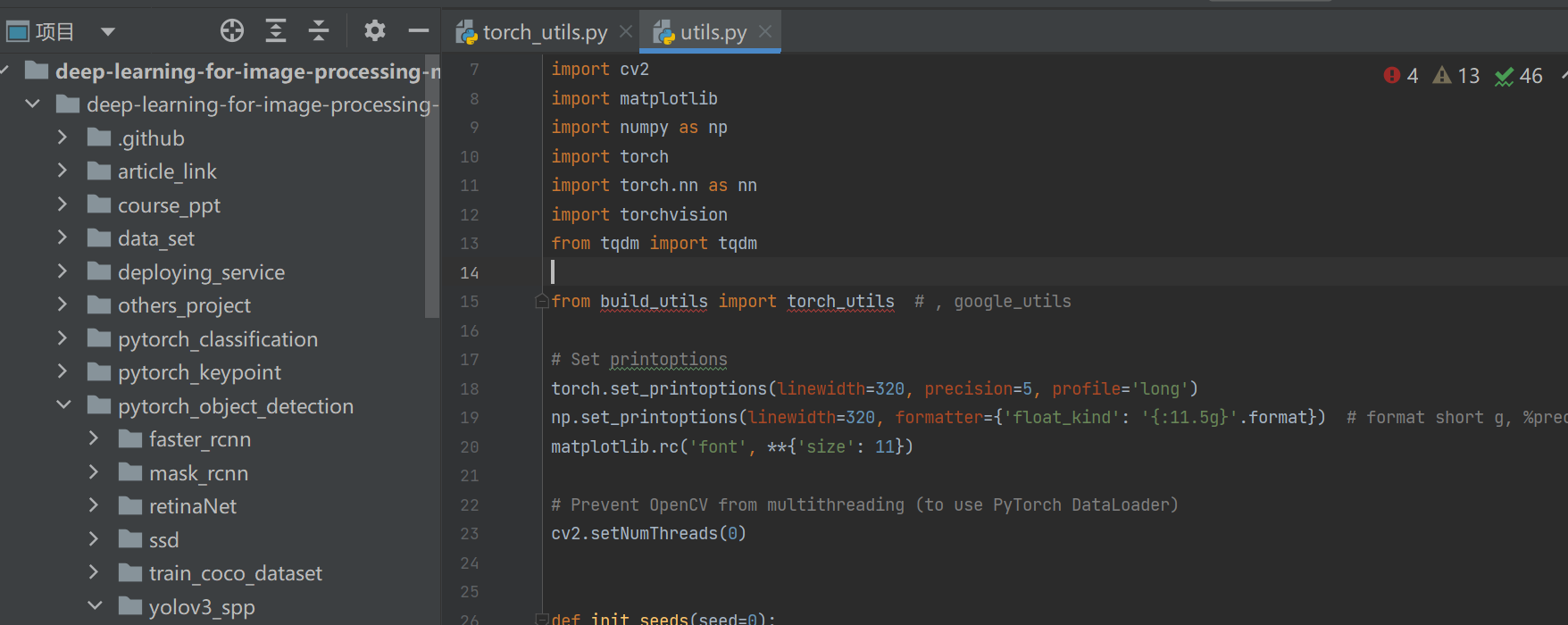1568x625 pixels.
Task: Click the fold marker on line 15
Action: [541, 302]
